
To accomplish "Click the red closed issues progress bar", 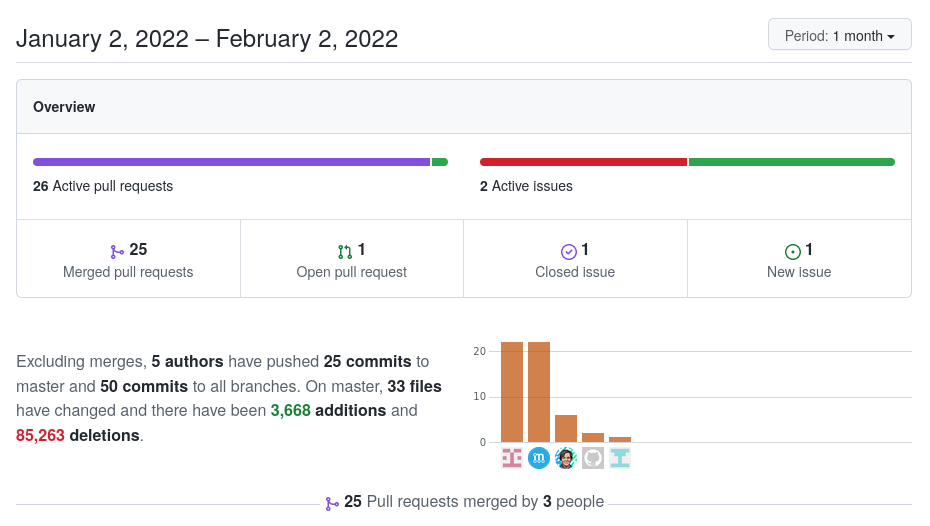I will pos(583,162).
